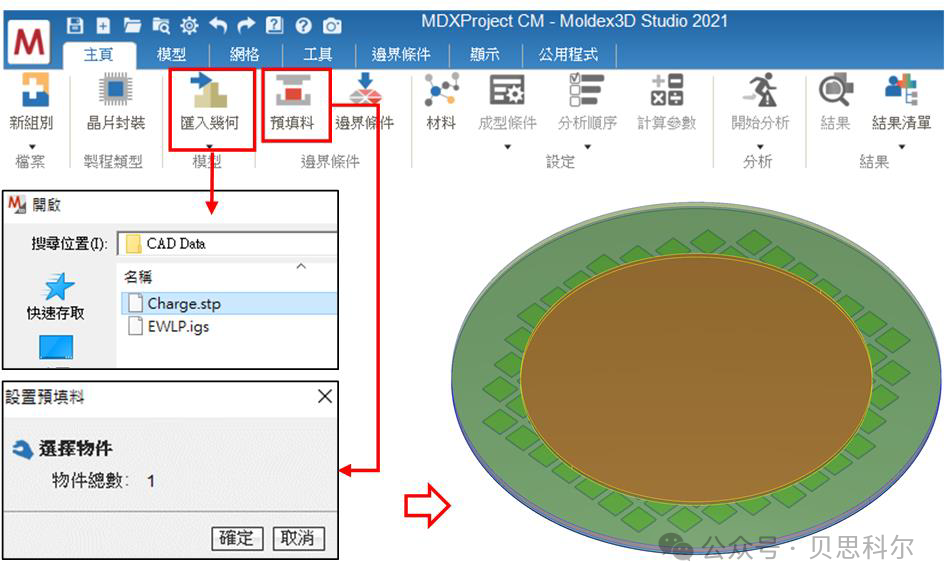This screenshot has height=586, width=945.
Task: Open 結果 results icon
Action: point(836,90)
